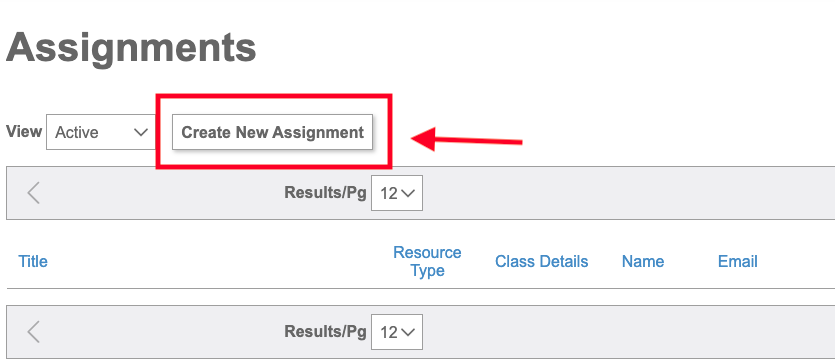Go to previous page using top pagination arrow

(x=34, y=193)
